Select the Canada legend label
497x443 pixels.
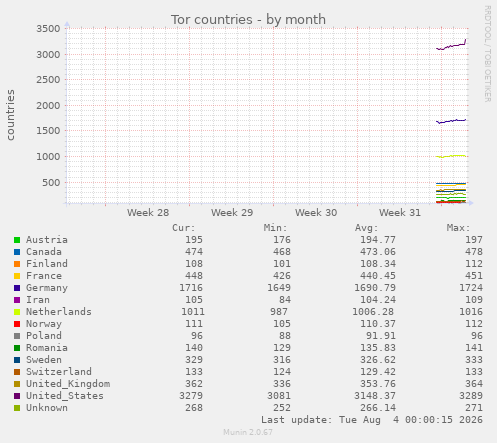point(44,252)
